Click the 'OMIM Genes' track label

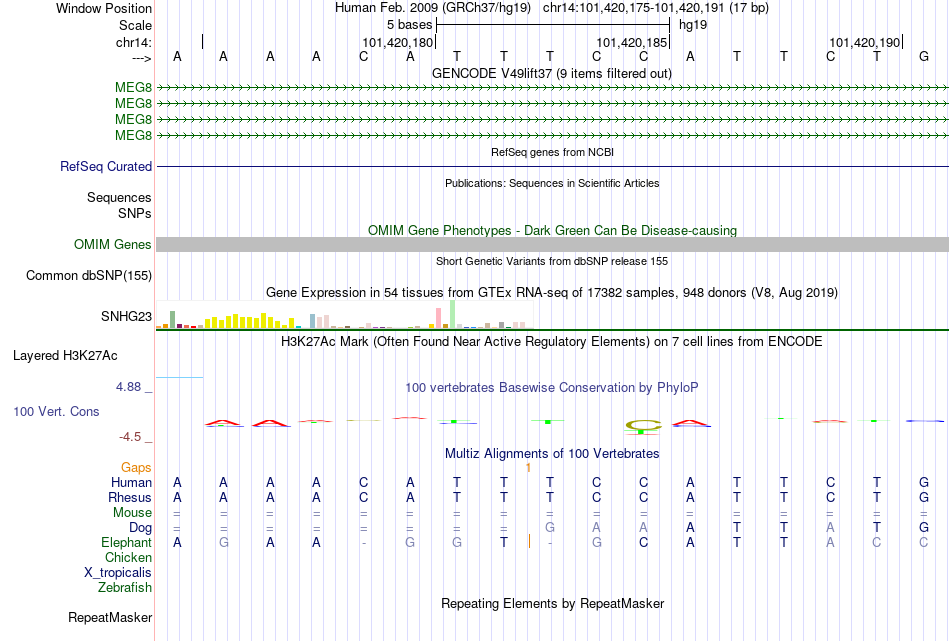point(112,244)
